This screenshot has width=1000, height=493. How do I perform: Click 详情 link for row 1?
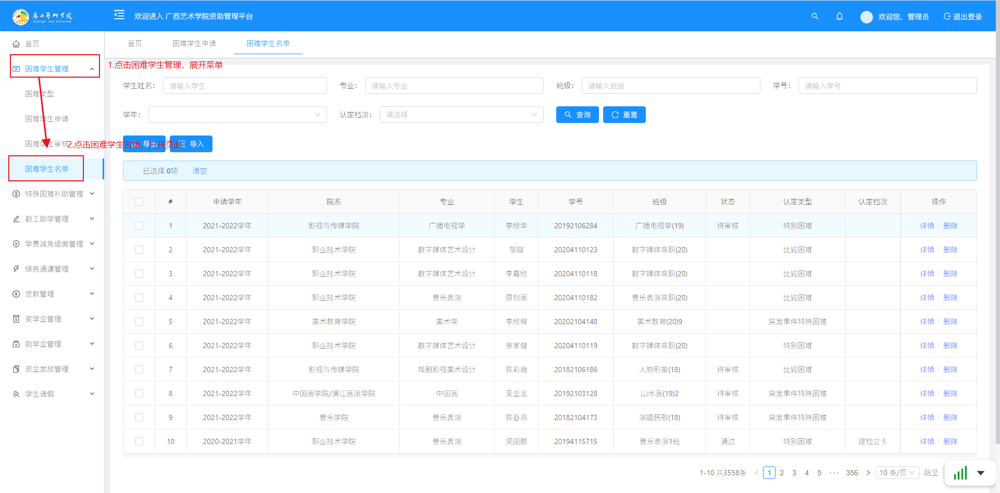[x=927, y=226]
